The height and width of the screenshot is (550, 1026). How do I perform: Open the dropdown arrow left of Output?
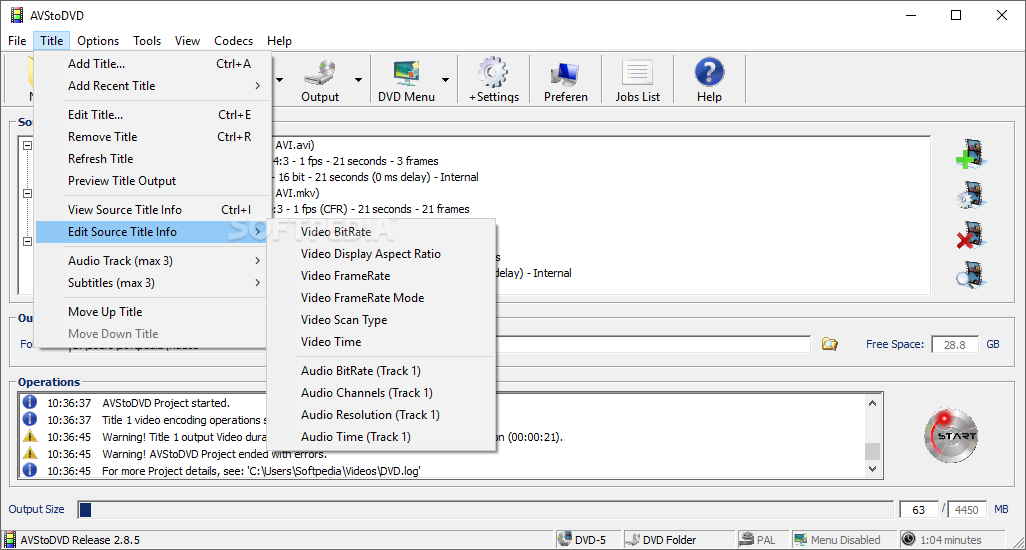coord(279,80)
